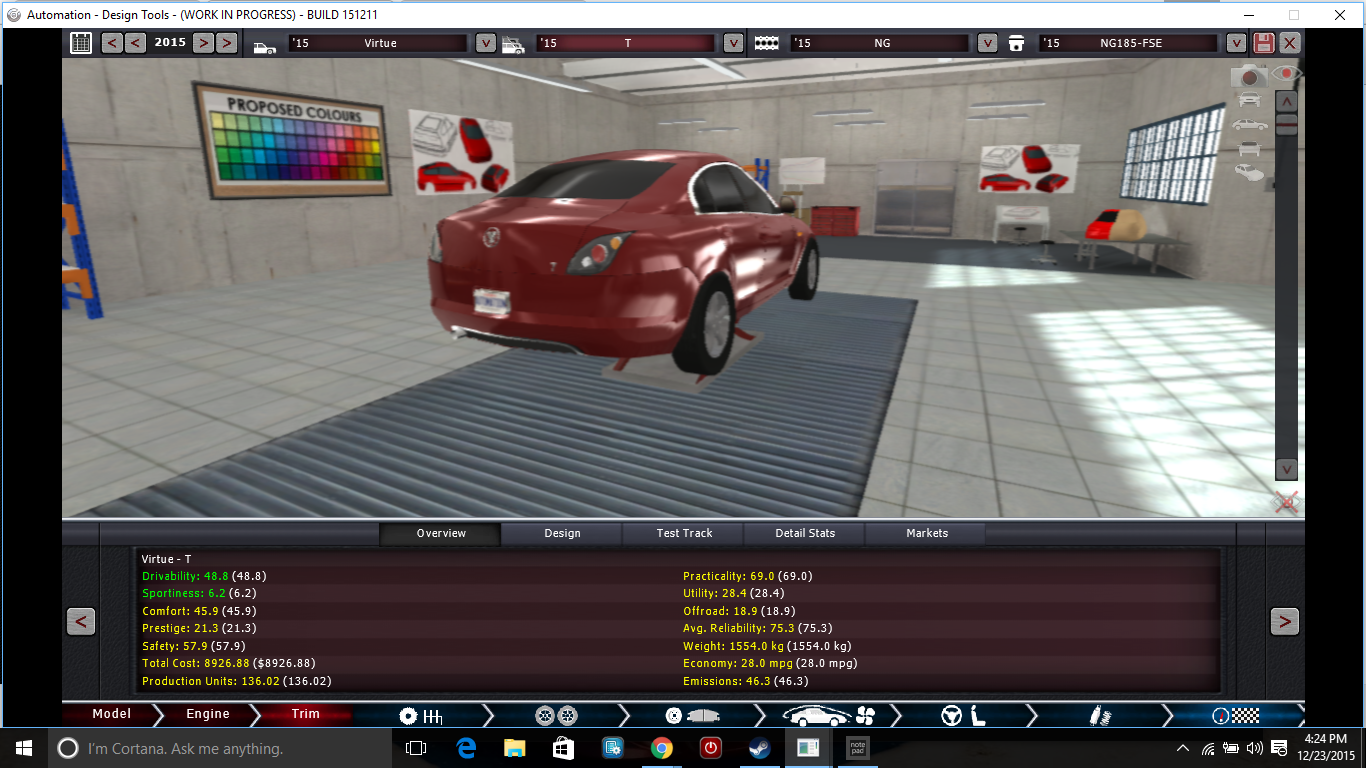
Task: Click the engine family icon beside NG
Action: click(766, 44)
